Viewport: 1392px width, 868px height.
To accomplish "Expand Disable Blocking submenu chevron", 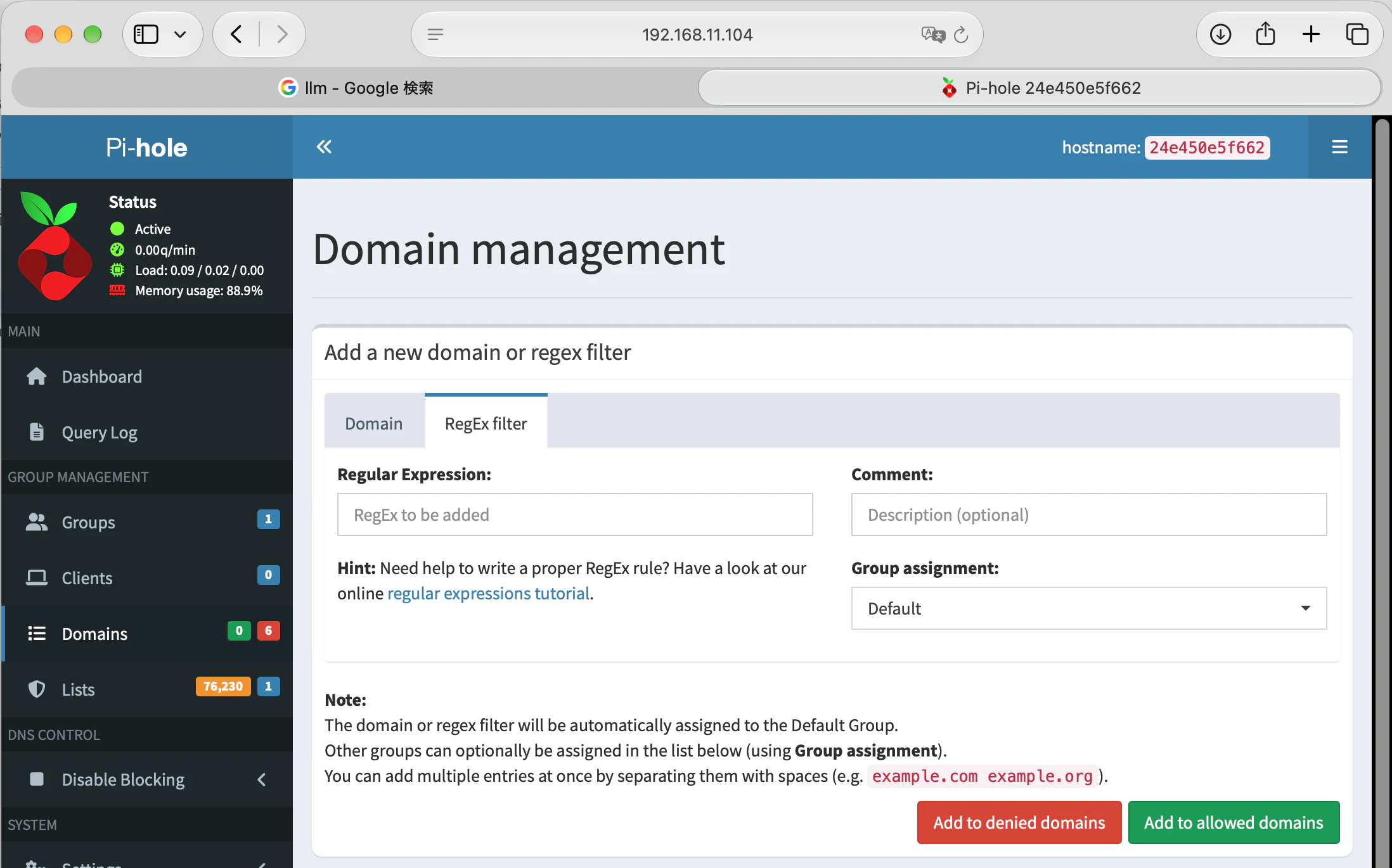I will [x=261, y=779].
